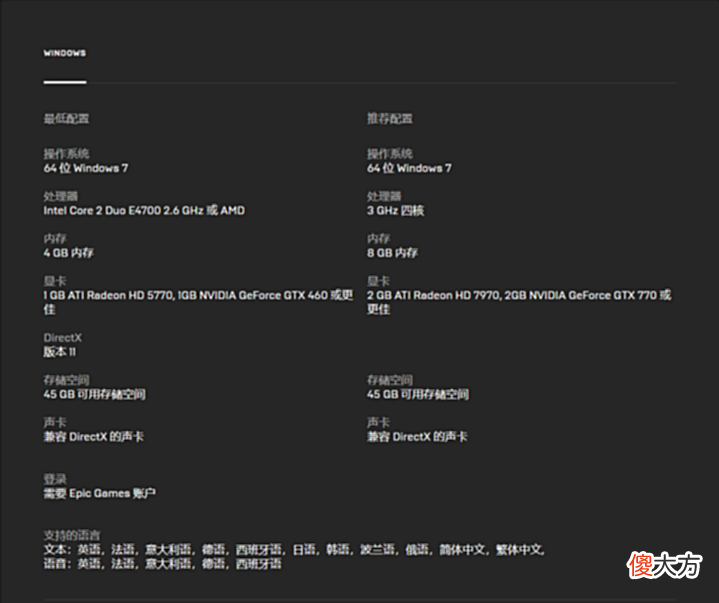This screenshot has height=603, width=719.
Task: Click the 支持的语言 label
Action: [72, 535]
